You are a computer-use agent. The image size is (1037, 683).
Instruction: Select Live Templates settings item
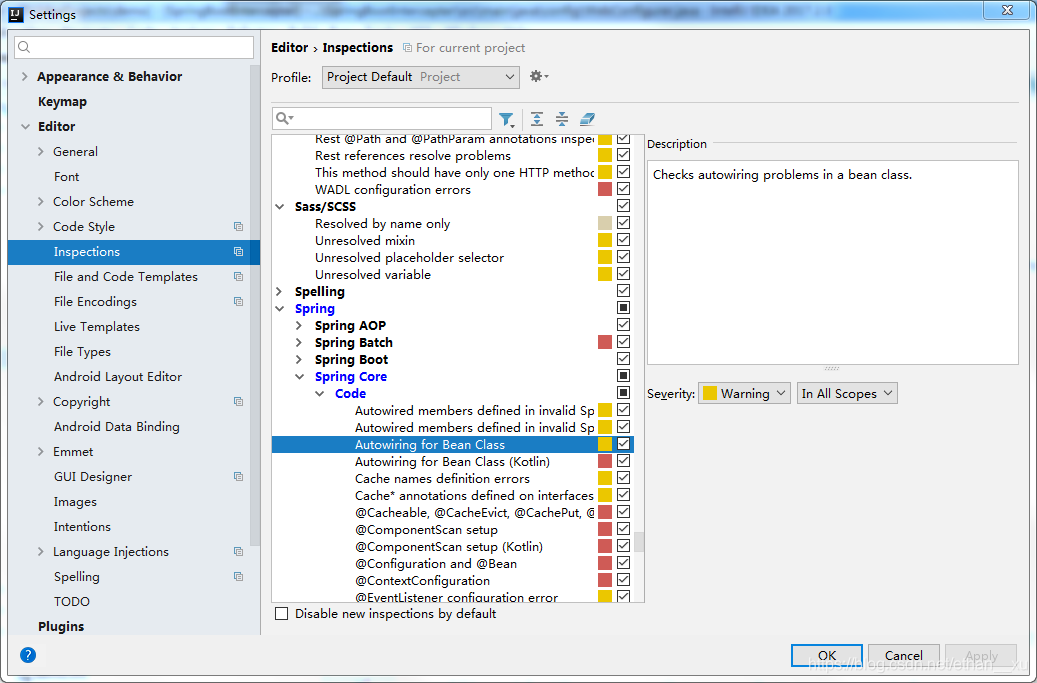click(x=97, y=327)
